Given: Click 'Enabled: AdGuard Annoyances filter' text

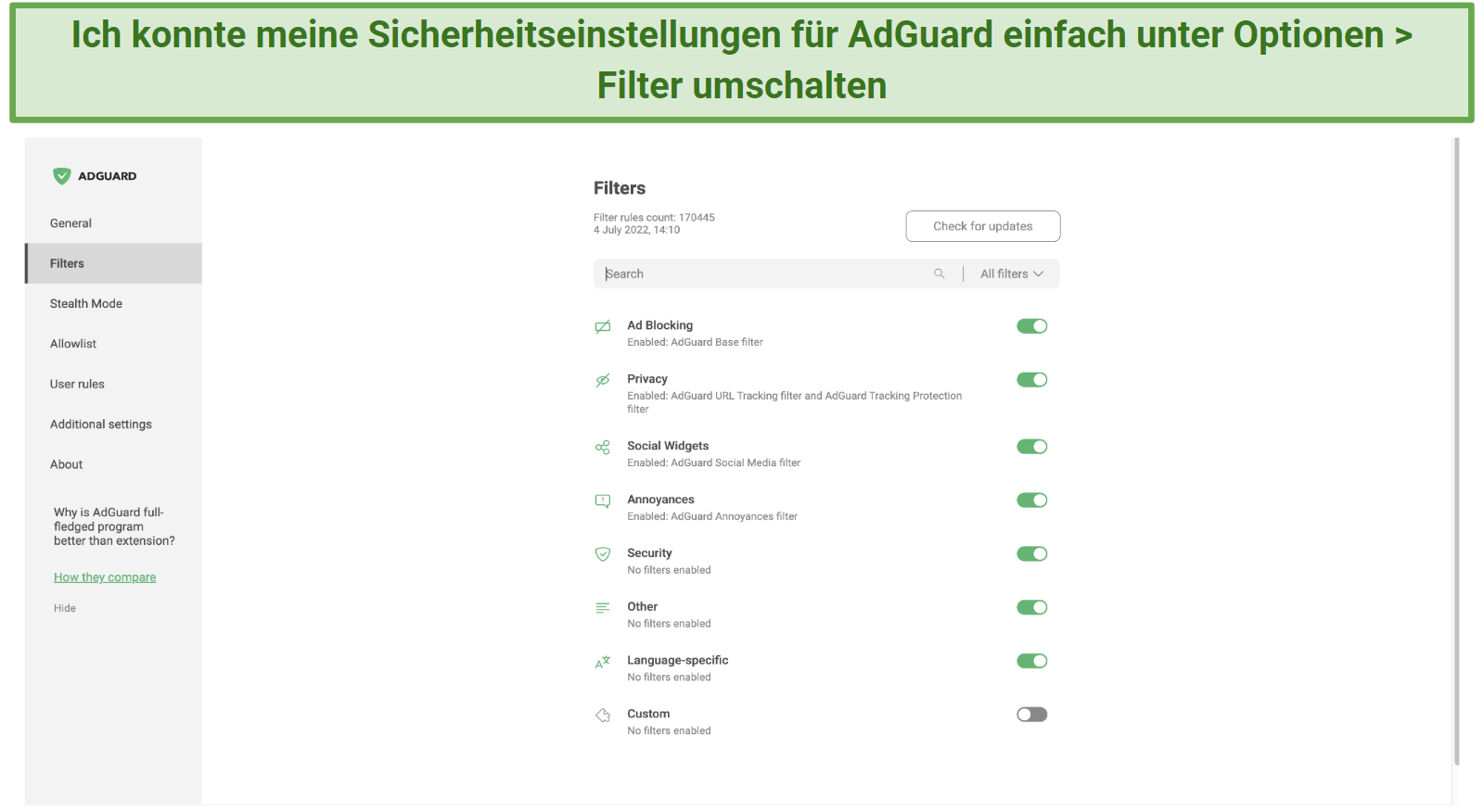Looking at the screenshot, I should (x=712, y=516).
